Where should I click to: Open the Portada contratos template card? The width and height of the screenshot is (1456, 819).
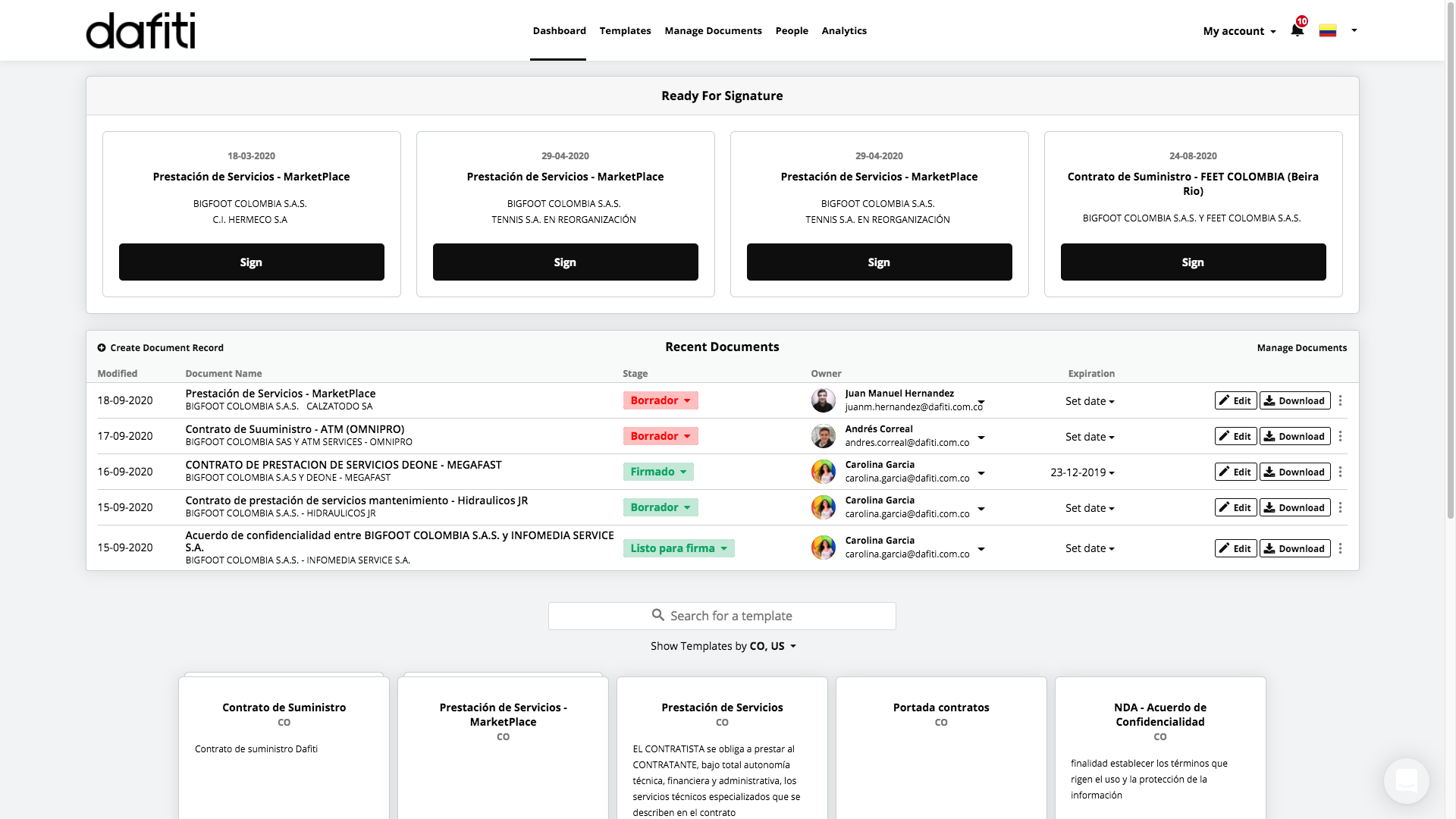pyautogui.click(x=941, y=747)
